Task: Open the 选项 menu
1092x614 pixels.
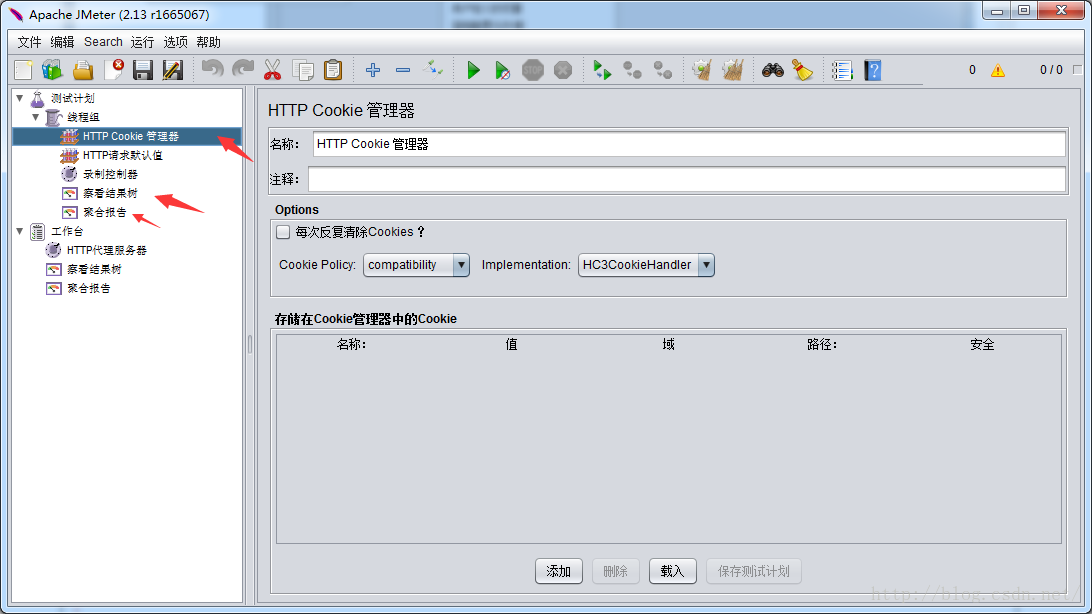Action: point(176,42)
